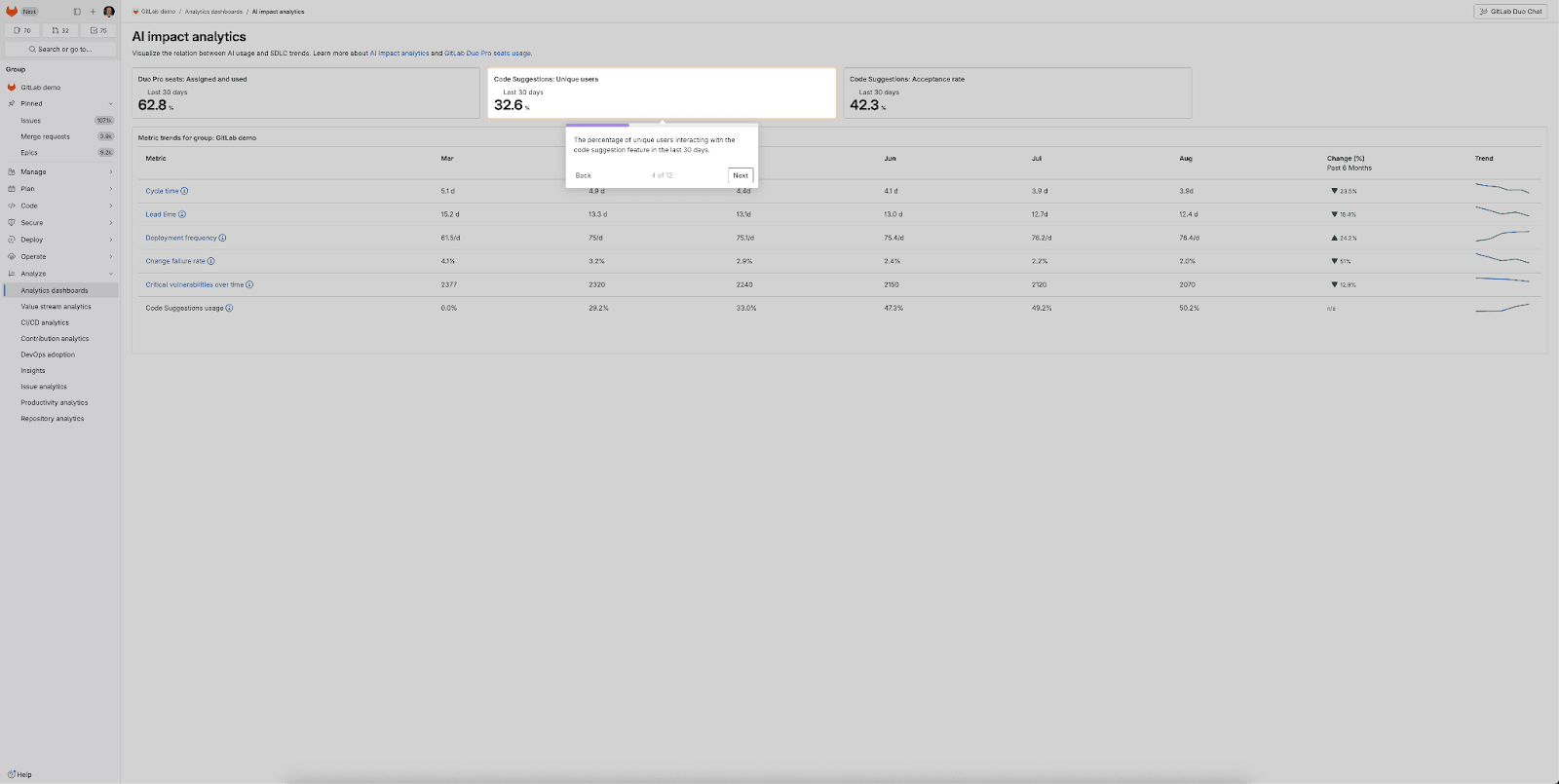The height and width of the screenshot is (784, 1559).
Task: Open assigned issues counter showing 70
Action: pos(22,30)
